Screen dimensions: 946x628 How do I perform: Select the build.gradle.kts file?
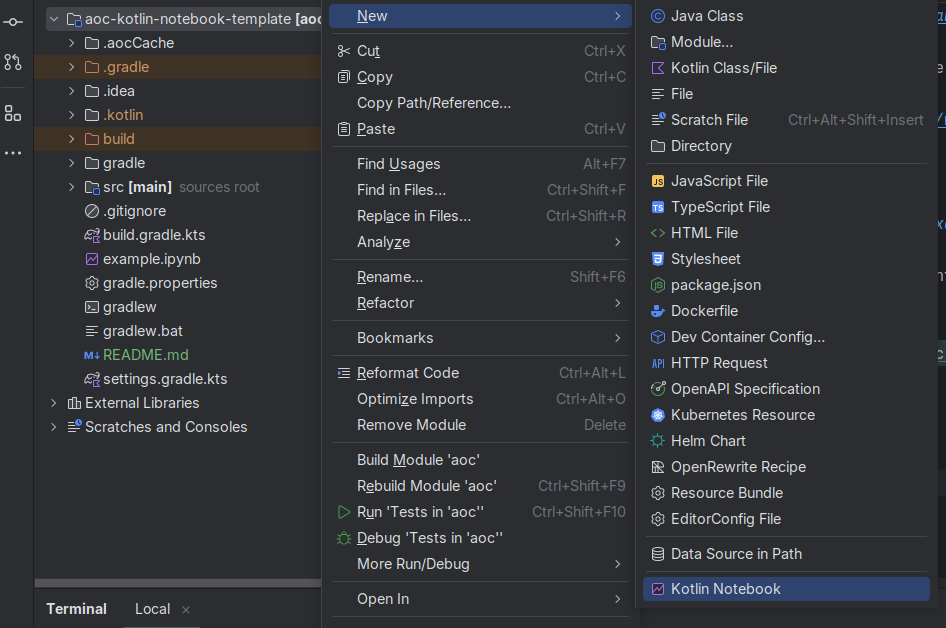[153, 235]
